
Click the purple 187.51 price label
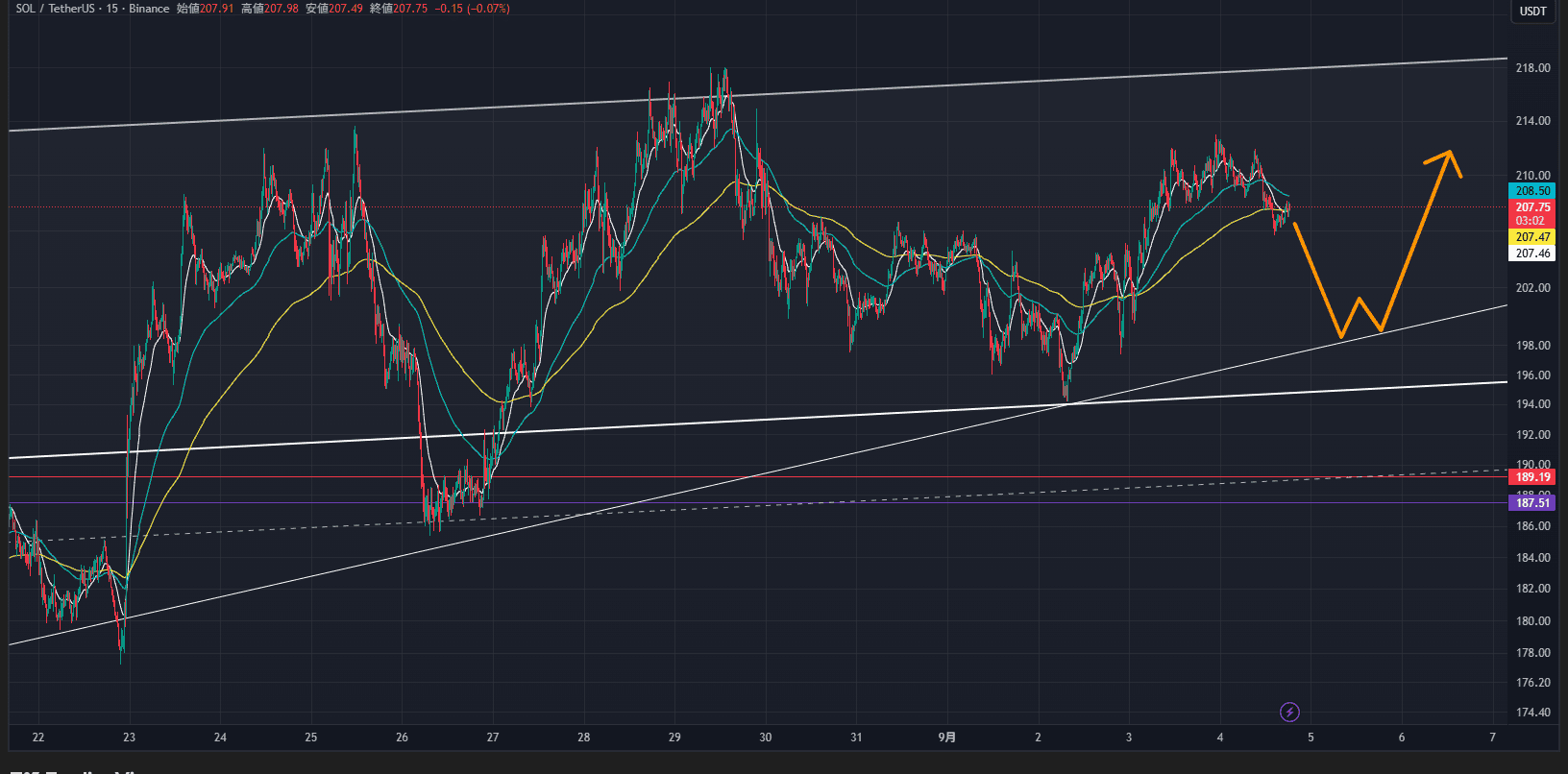(1532, 503)
